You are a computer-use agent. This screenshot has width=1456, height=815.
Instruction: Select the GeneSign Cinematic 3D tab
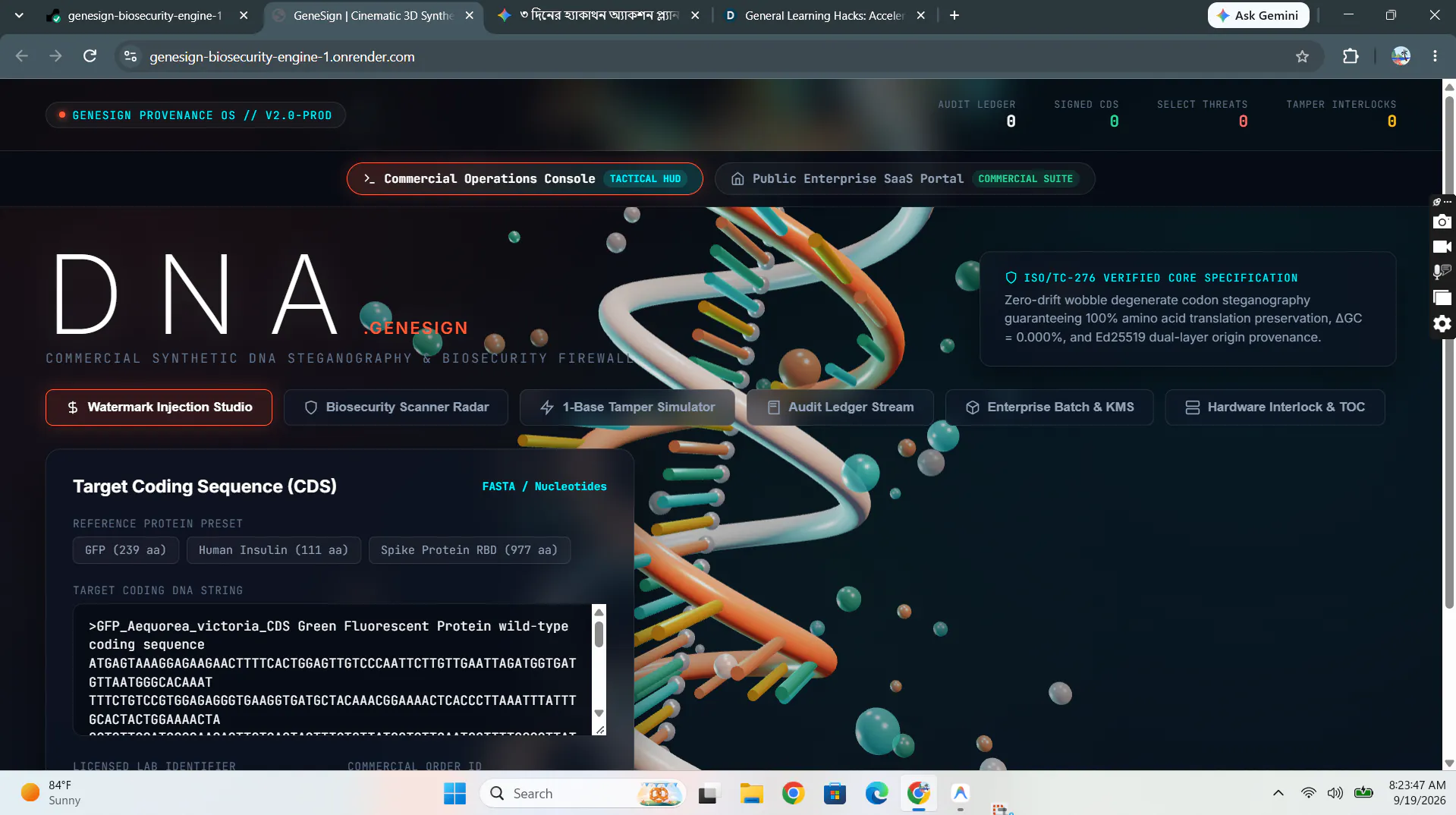tap(373, 15)
